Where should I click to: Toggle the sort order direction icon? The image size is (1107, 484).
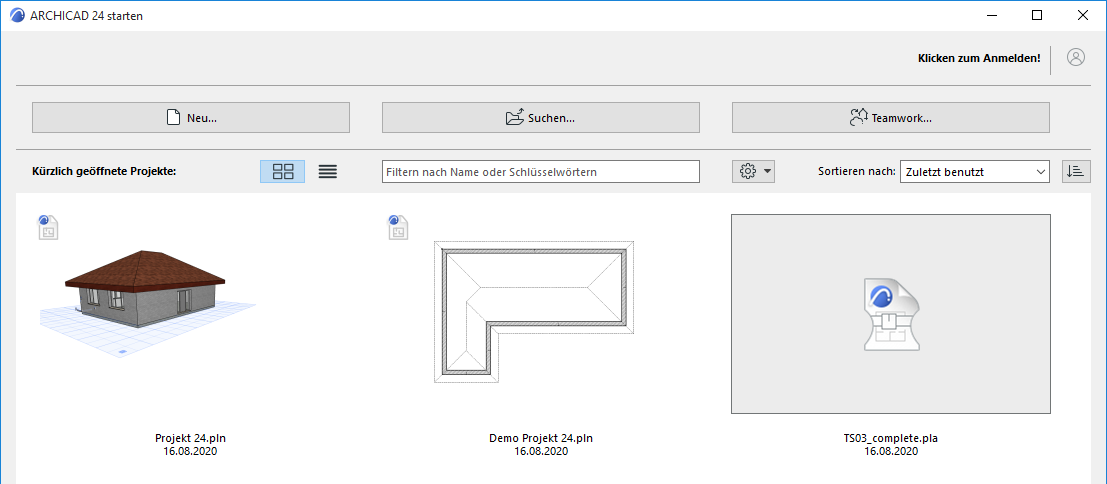click(1076, 171)
